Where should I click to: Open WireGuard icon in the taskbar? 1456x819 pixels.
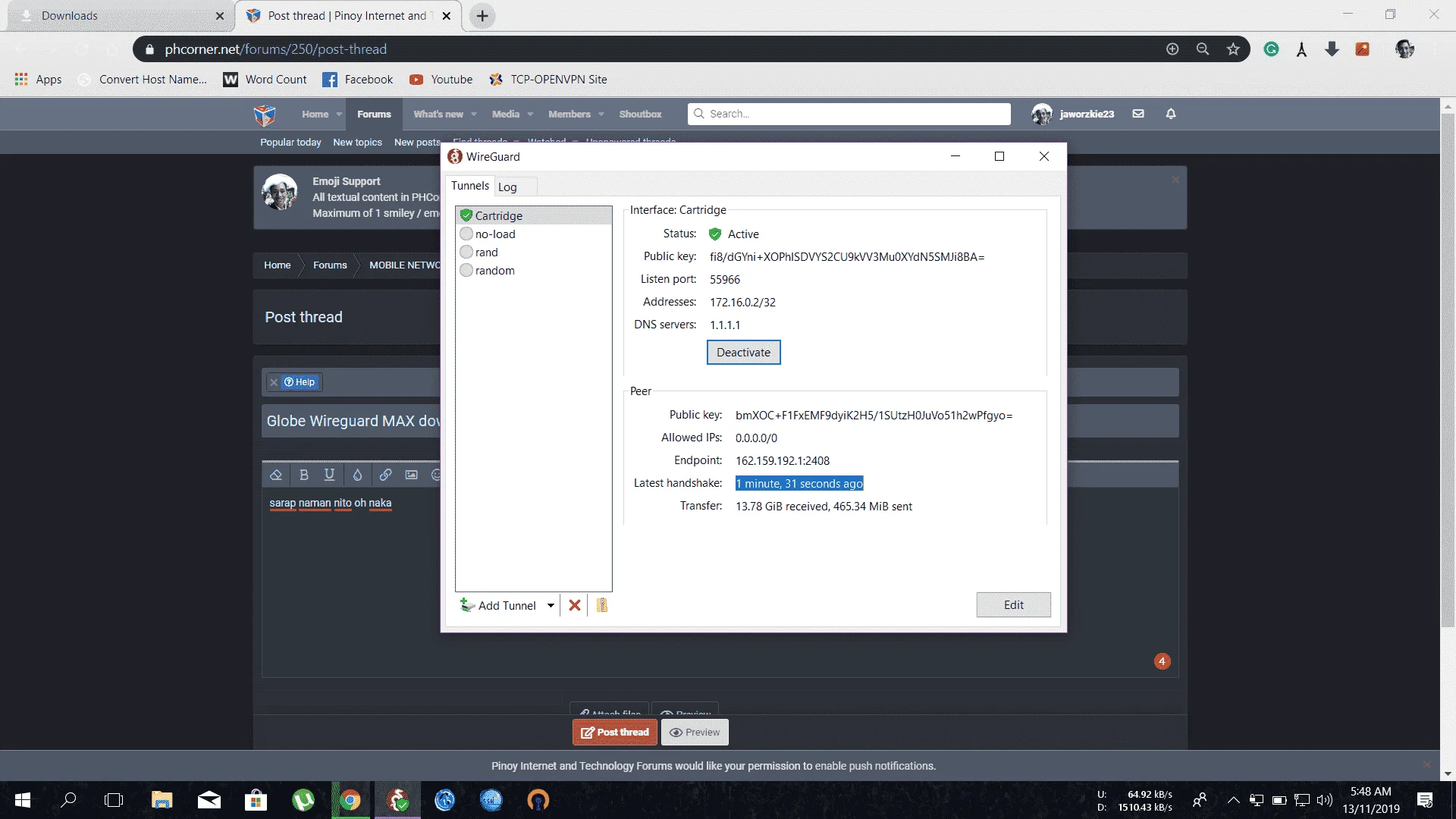point(397,800)
